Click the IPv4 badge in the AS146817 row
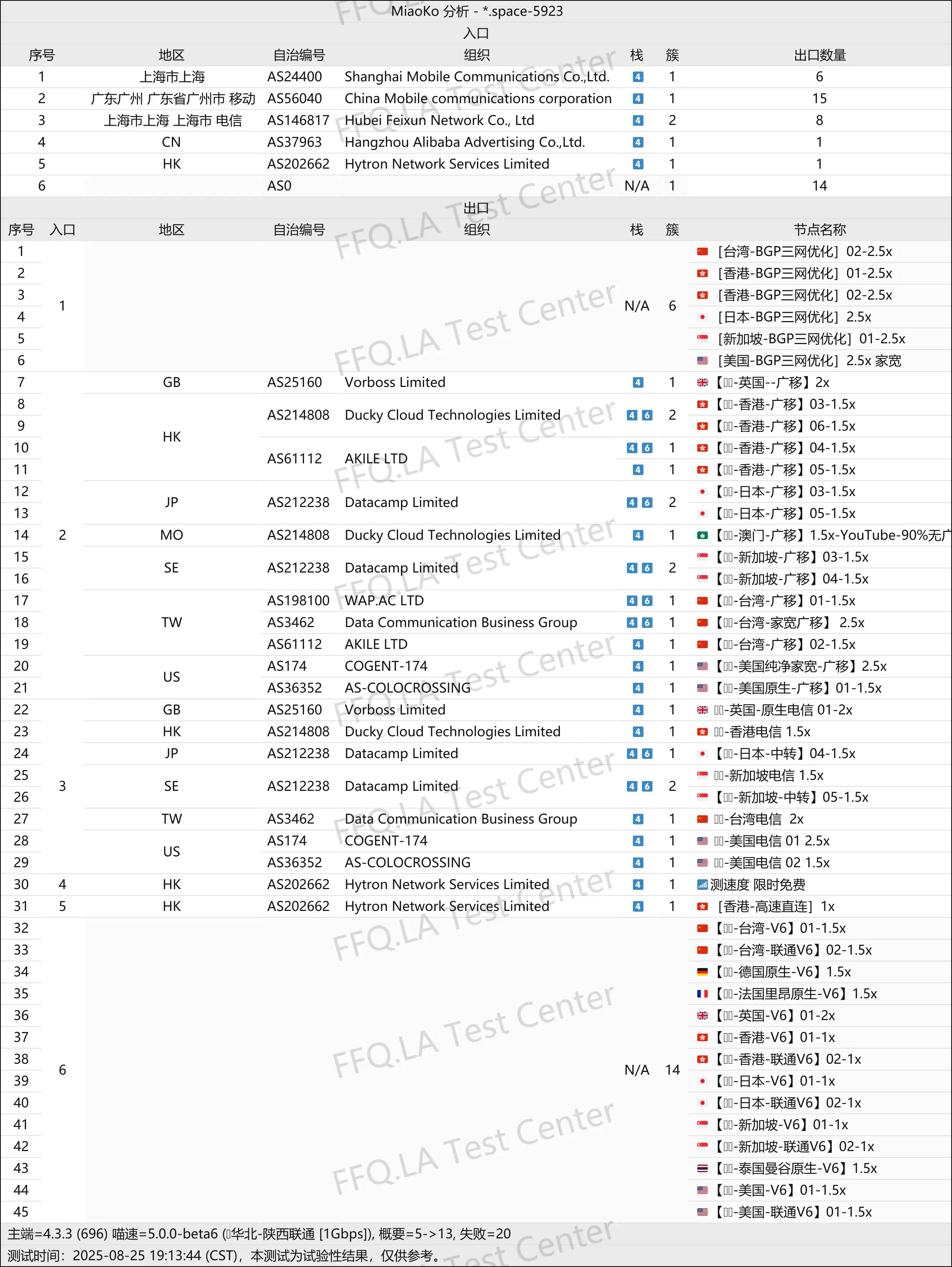This screenshot has width=952, height=1267. pyautogui.click(x=638, y=120)
